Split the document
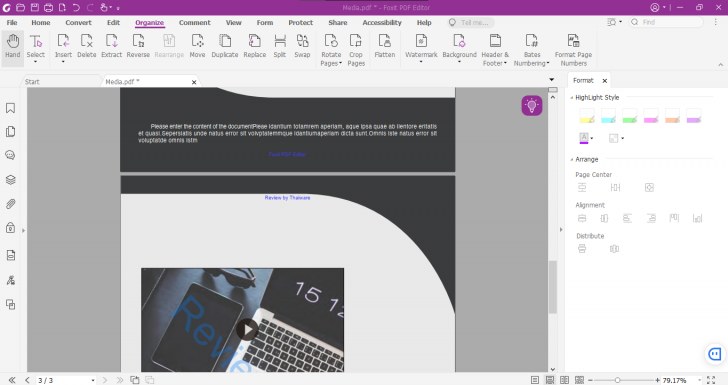This screenshot has height=385, width=728. coord(280,46)
